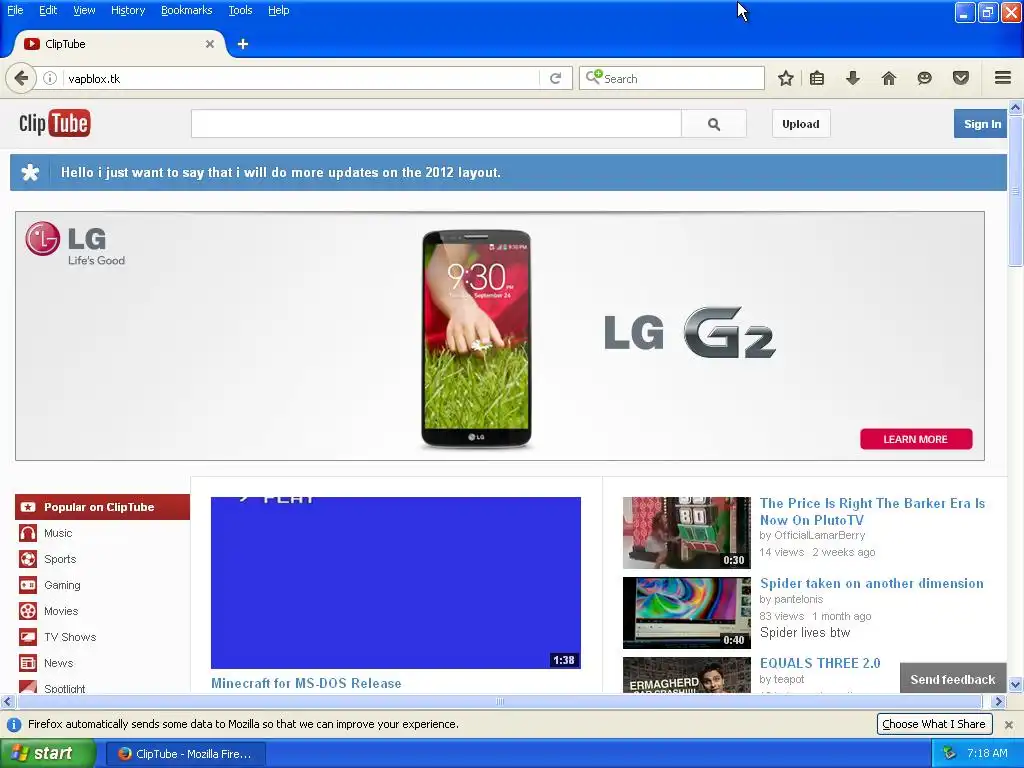
Task: Open Minecraft for MS-DOS Release link
Action: 306,683
